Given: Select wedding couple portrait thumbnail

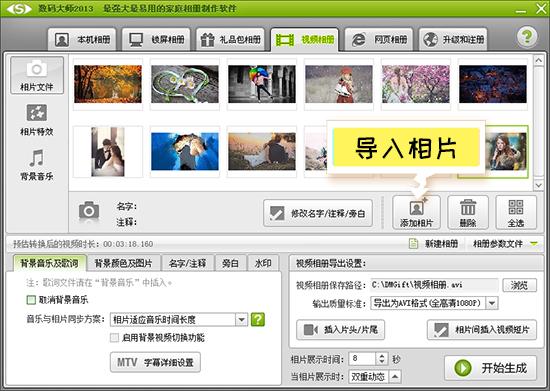Looking at the screenshot, I should click(108, 151).
